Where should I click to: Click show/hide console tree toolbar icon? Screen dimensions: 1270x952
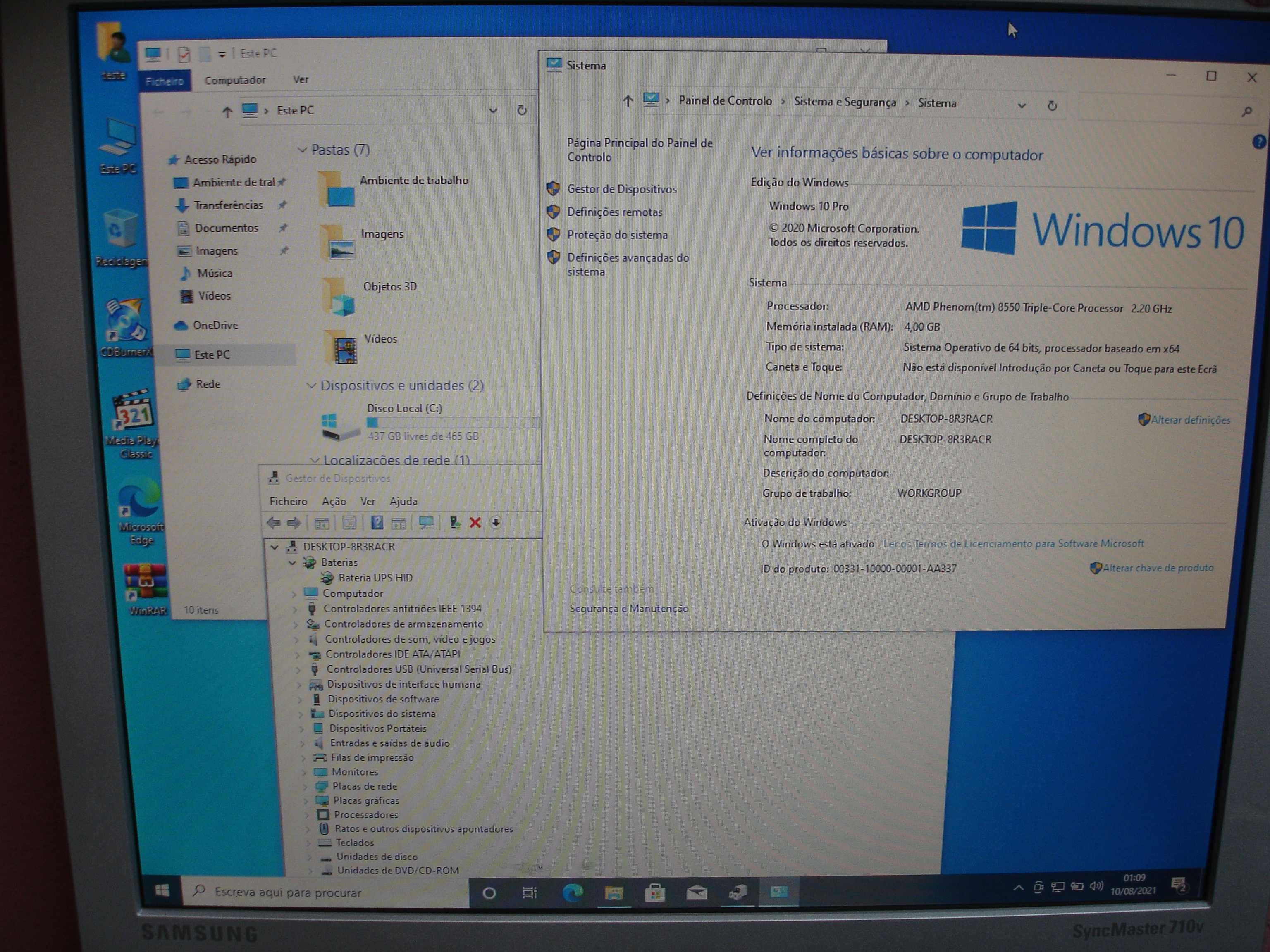click(322, 523)
